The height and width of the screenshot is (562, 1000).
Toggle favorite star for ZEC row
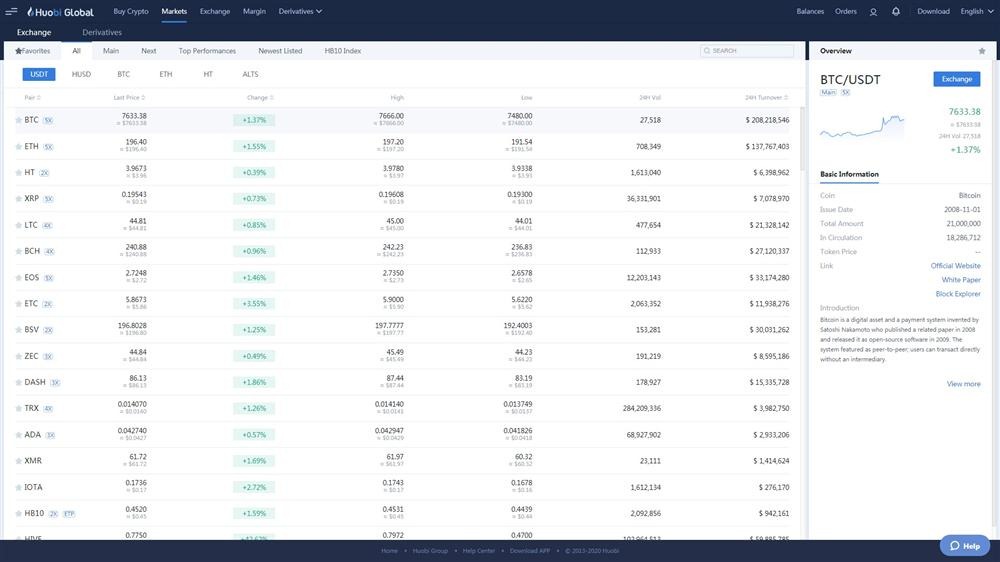tap(18, 357)
